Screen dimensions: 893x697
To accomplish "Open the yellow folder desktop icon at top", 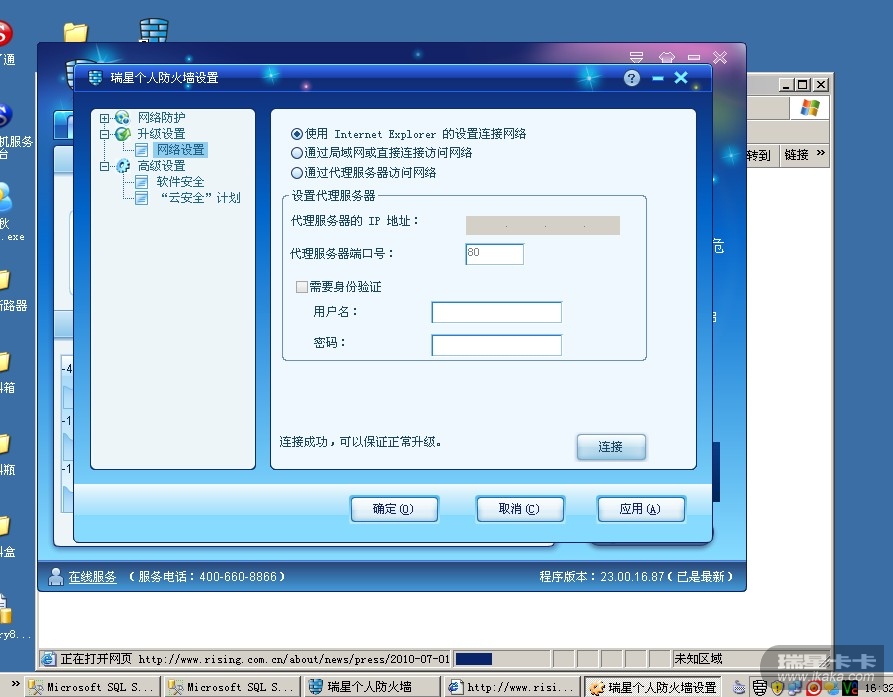I will coord(76,32).
